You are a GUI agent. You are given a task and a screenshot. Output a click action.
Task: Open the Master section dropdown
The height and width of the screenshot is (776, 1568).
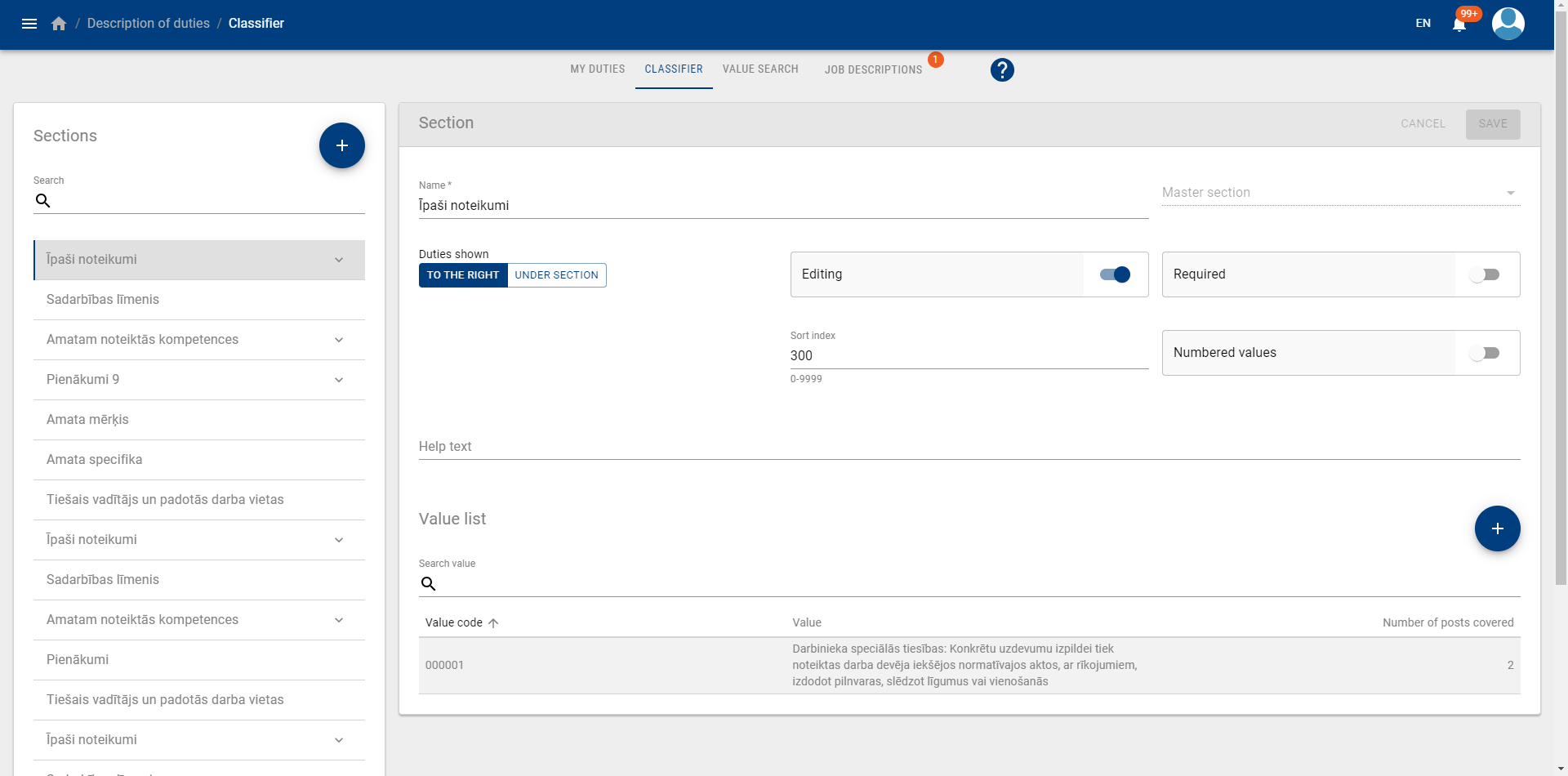(x=1340, y=193)
